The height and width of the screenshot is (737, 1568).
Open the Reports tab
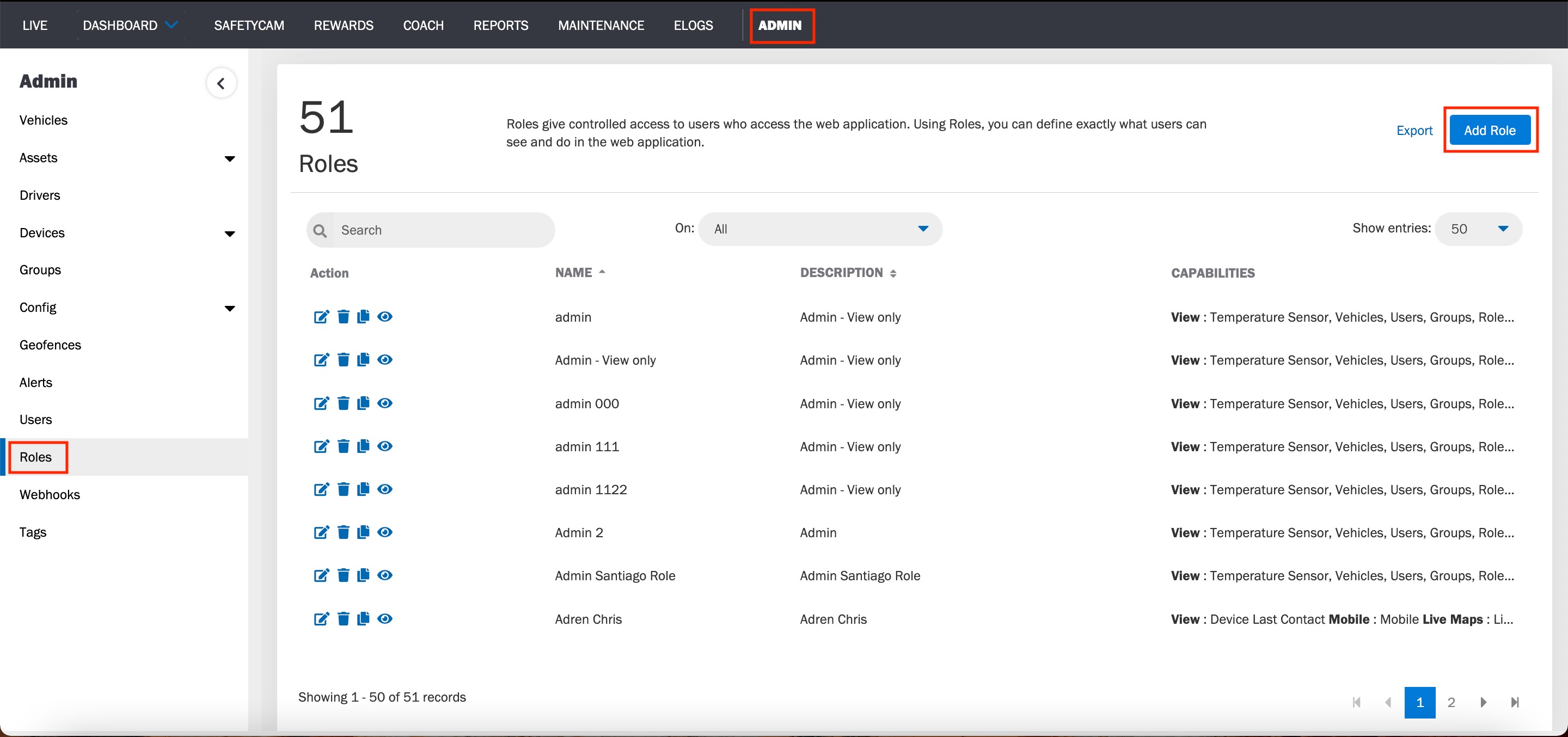coord(501,26)
